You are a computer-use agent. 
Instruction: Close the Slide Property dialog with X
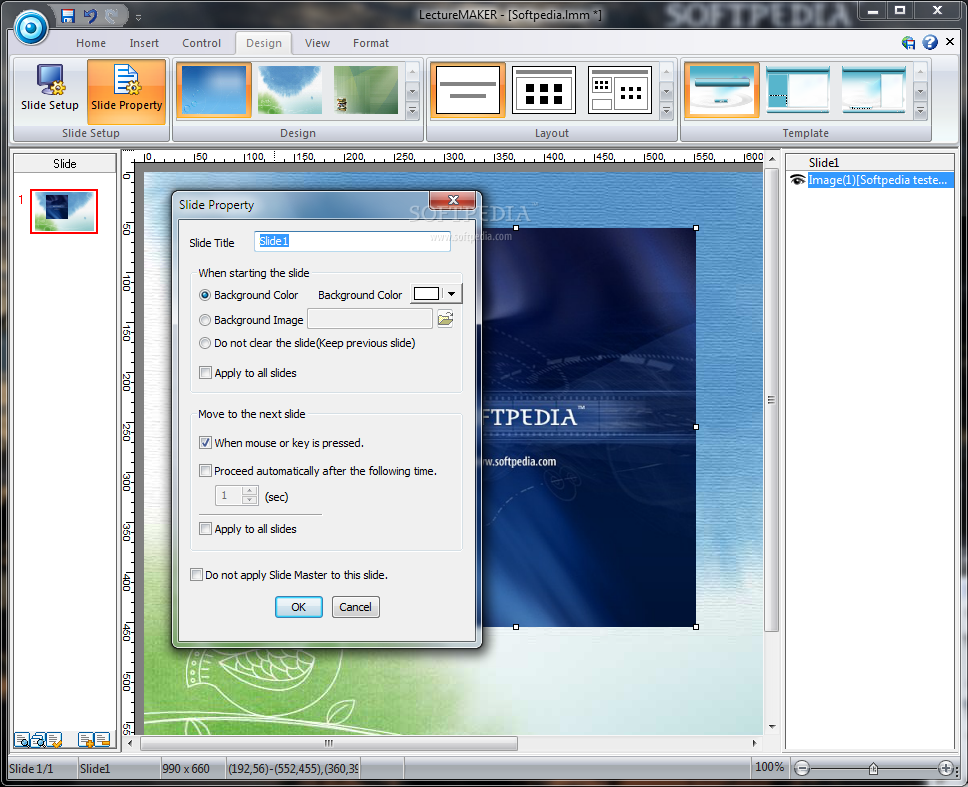pyautogui.click(x=453, y=200)
